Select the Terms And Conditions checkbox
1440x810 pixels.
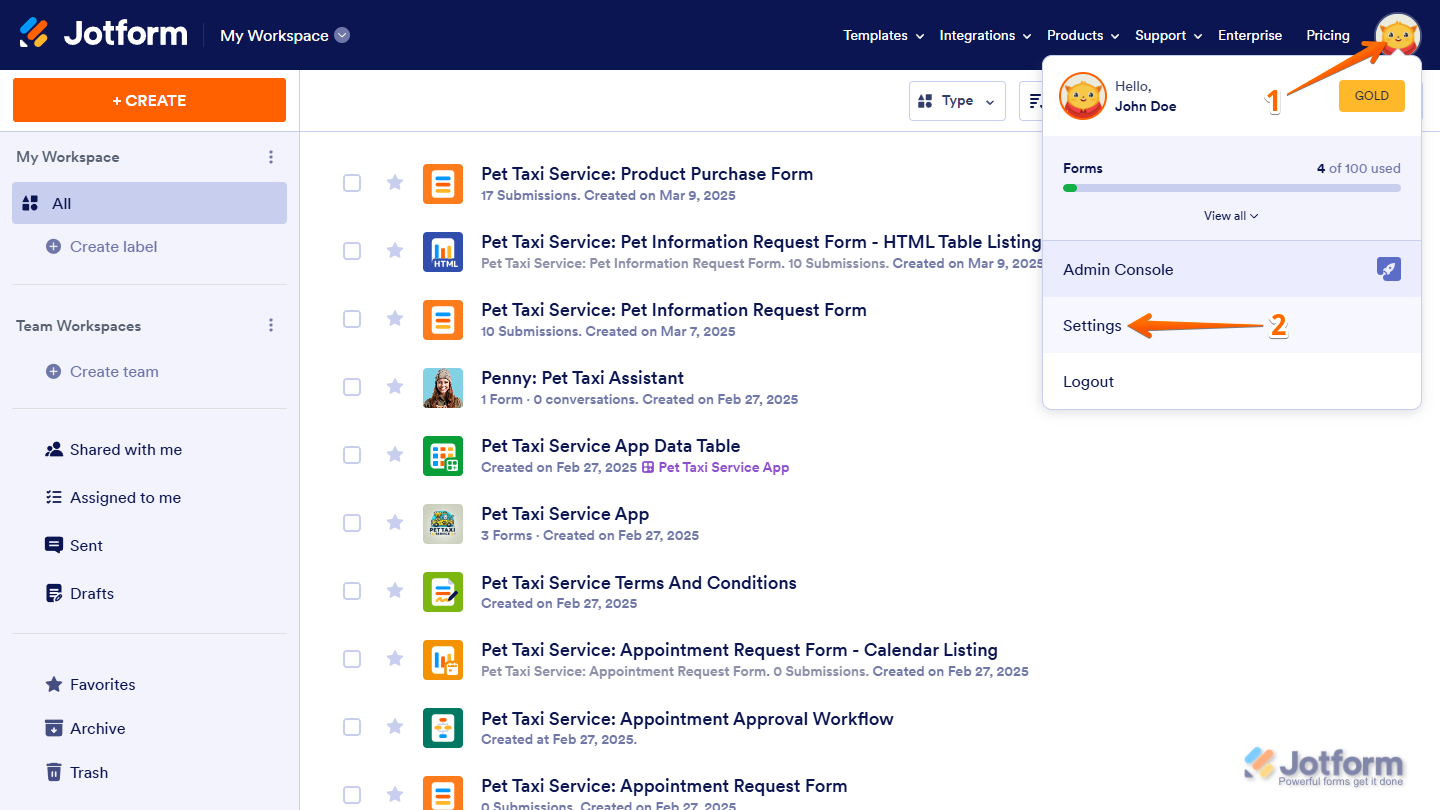[352, 591]
